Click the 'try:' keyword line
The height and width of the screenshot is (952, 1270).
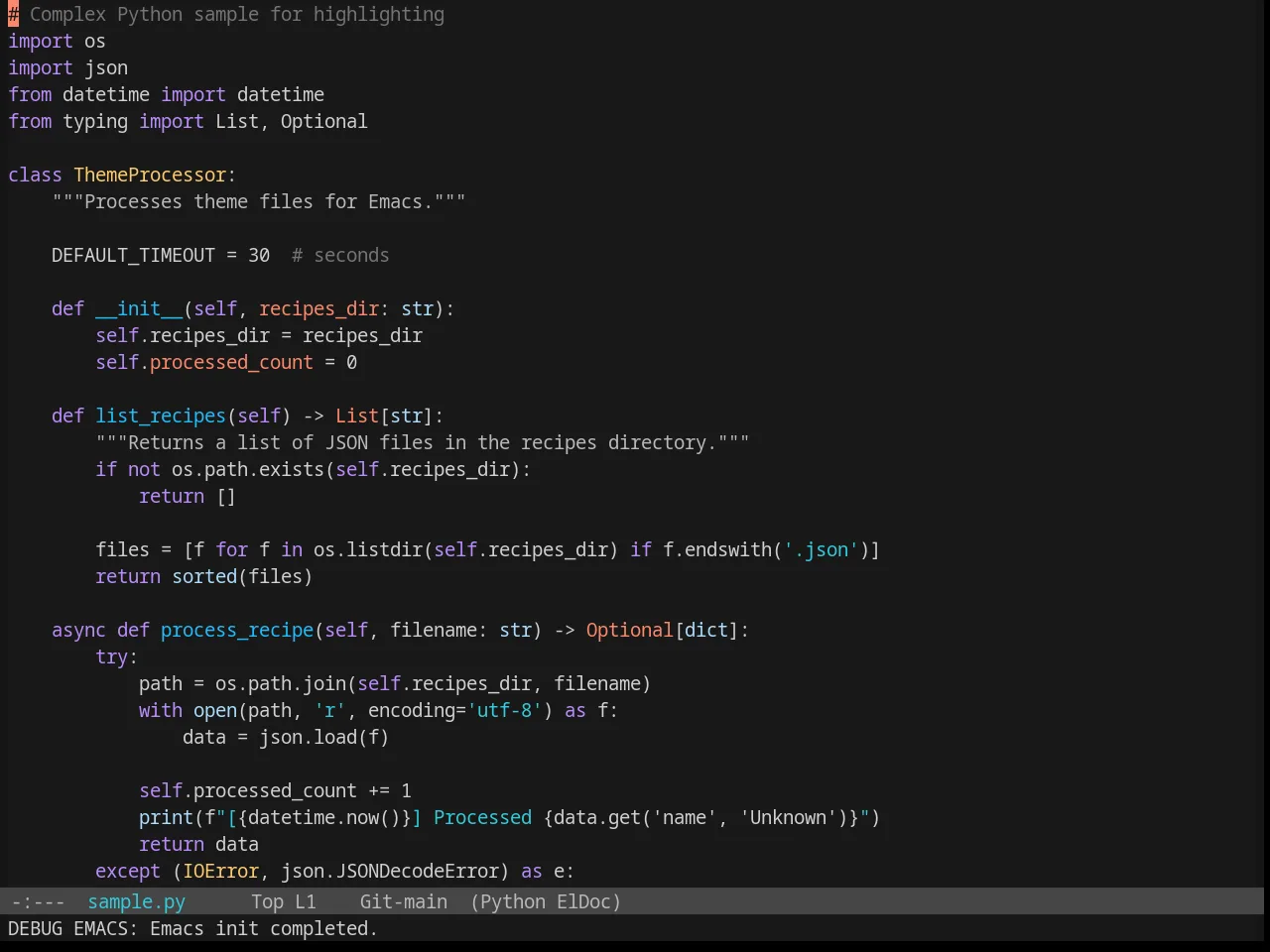coord(116,656)
